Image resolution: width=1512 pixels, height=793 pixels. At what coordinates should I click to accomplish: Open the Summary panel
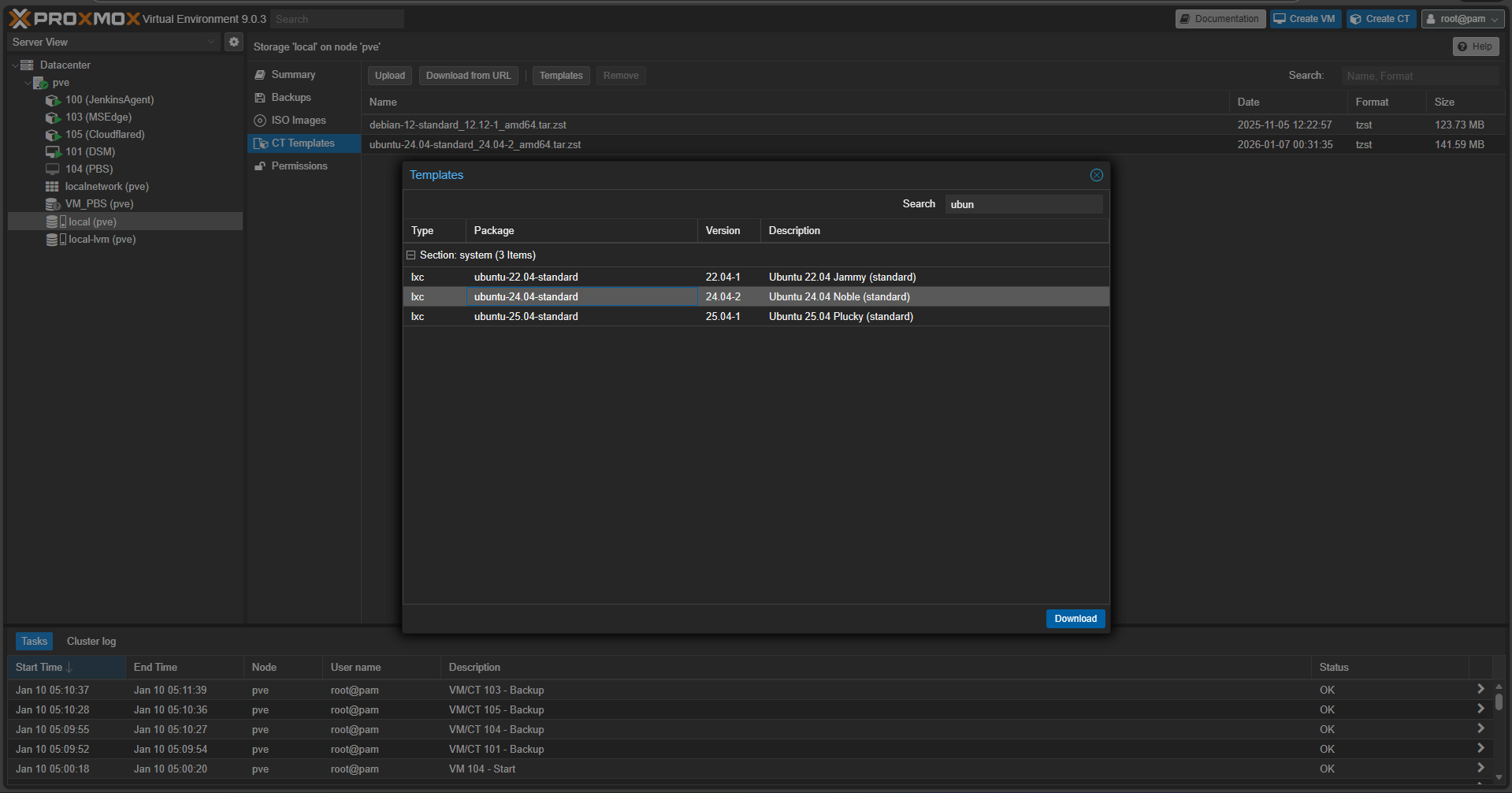pyautogui.click(x=304, y=75)
